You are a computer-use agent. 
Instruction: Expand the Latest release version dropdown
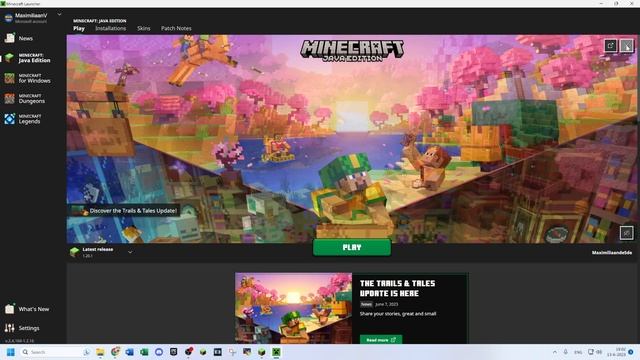[130, 252]
